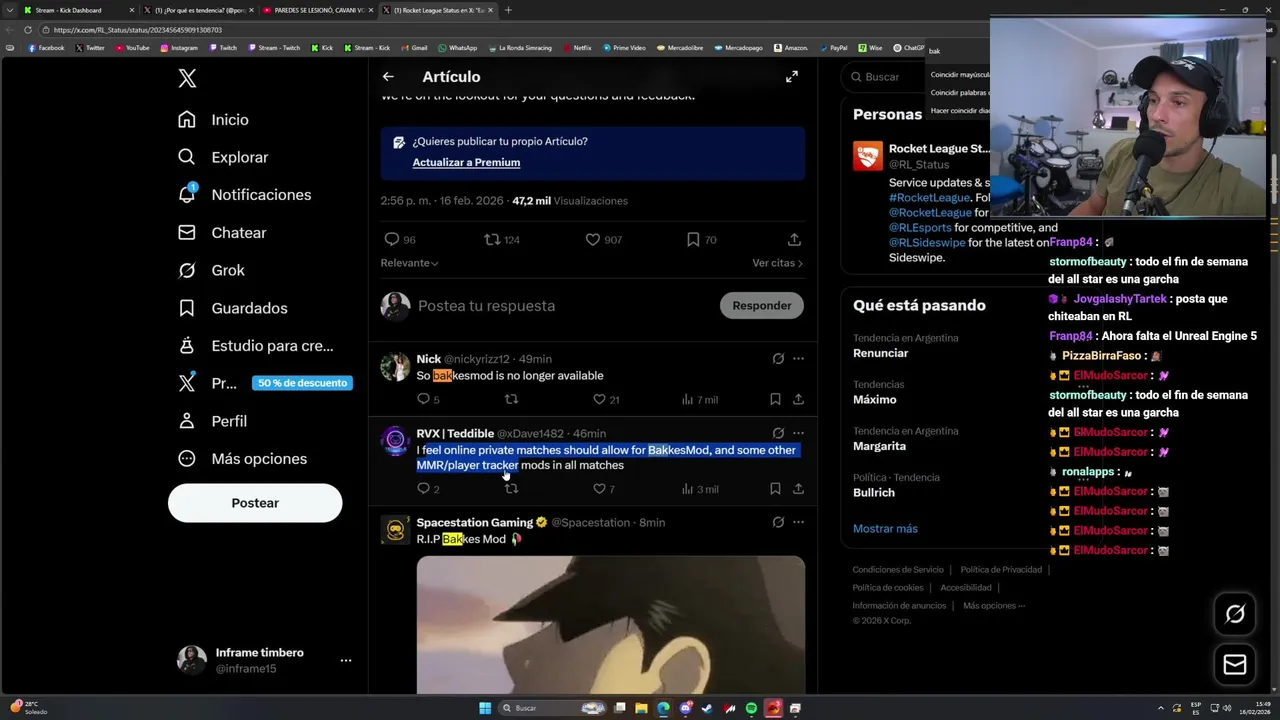This screenshot has width=1280, height=720.
Task: Like Nick's reply with 21 likes
Action: point(606,400)
